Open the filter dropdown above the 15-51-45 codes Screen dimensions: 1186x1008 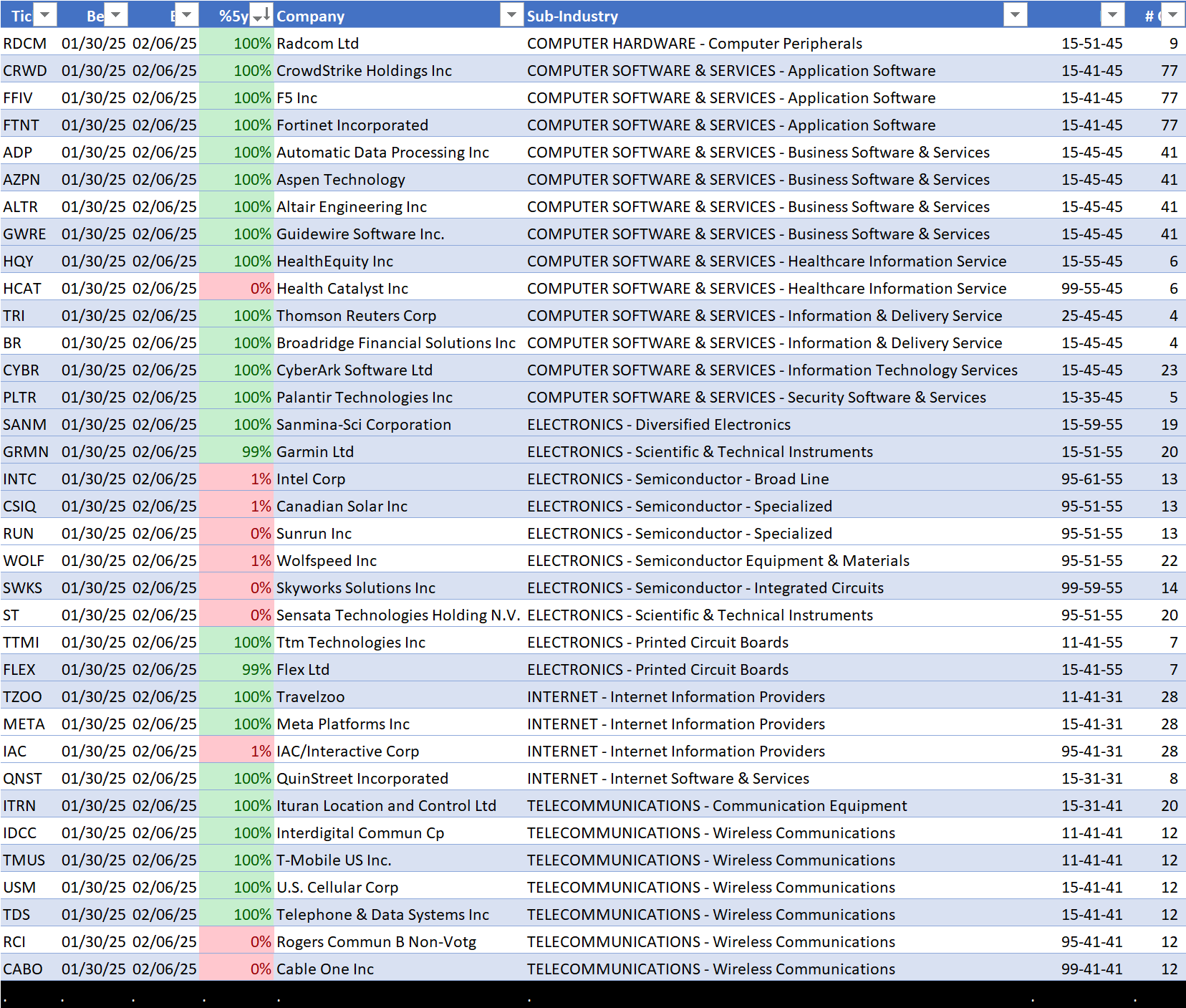(1112, 14)
